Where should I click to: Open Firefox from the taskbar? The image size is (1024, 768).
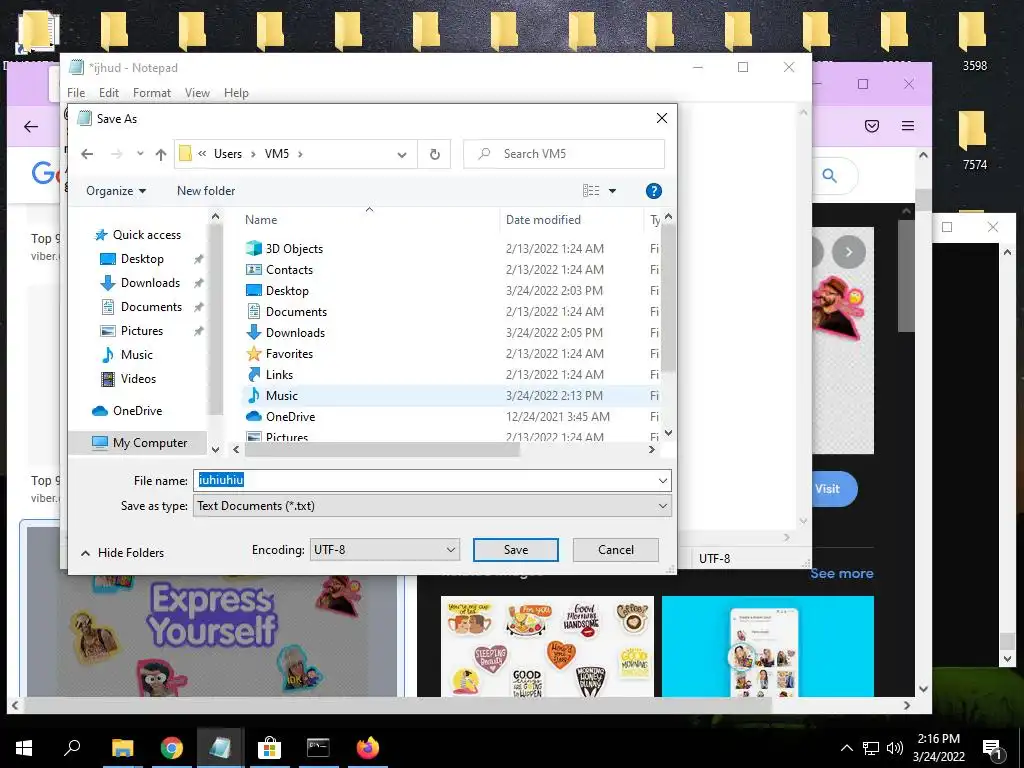tap(368, 747)
